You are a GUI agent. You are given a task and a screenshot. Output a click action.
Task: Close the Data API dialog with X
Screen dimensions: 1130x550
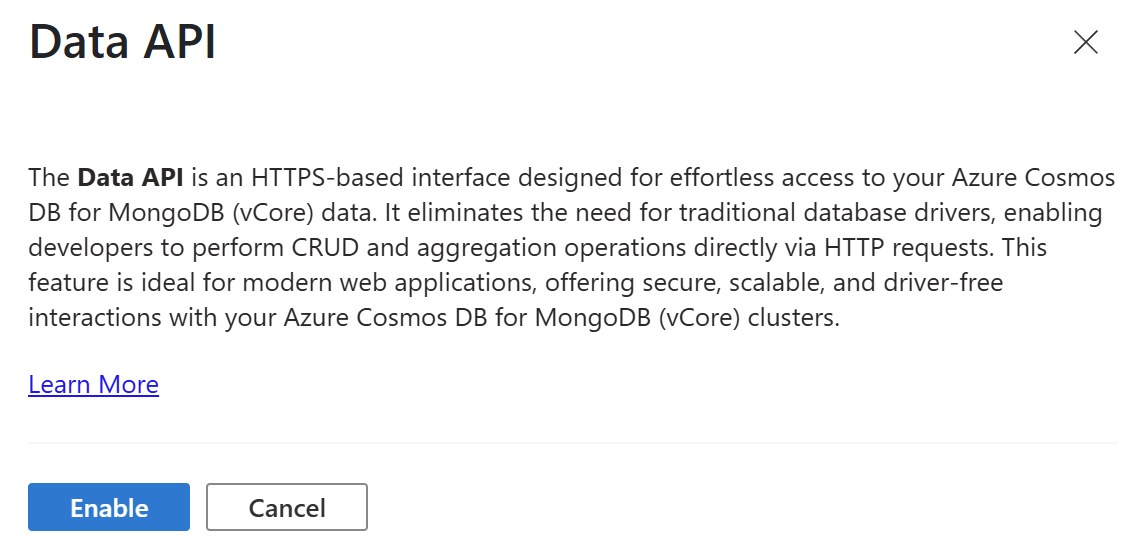click(1085, 42)
